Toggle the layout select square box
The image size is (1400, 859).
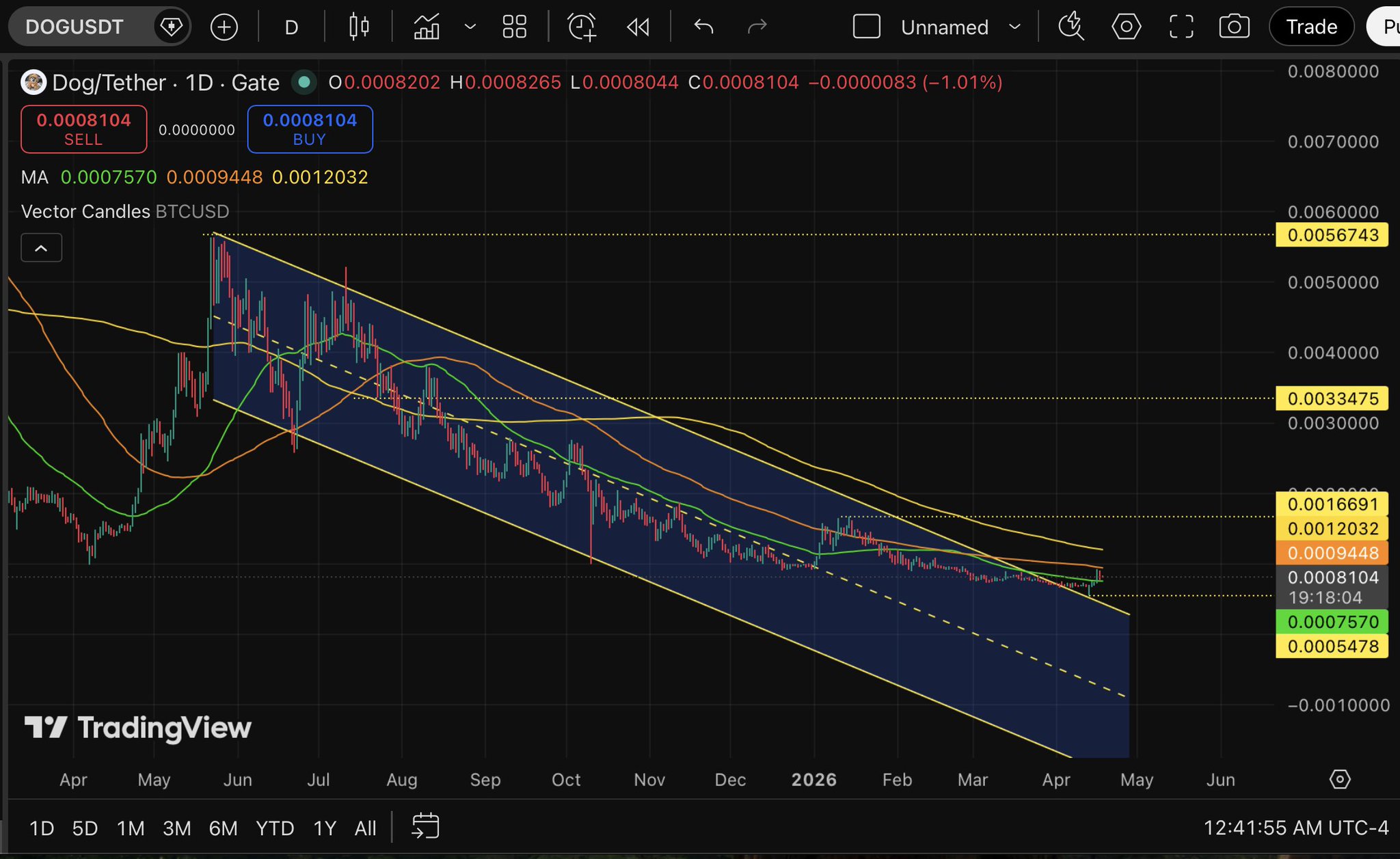tap(866, 27)
